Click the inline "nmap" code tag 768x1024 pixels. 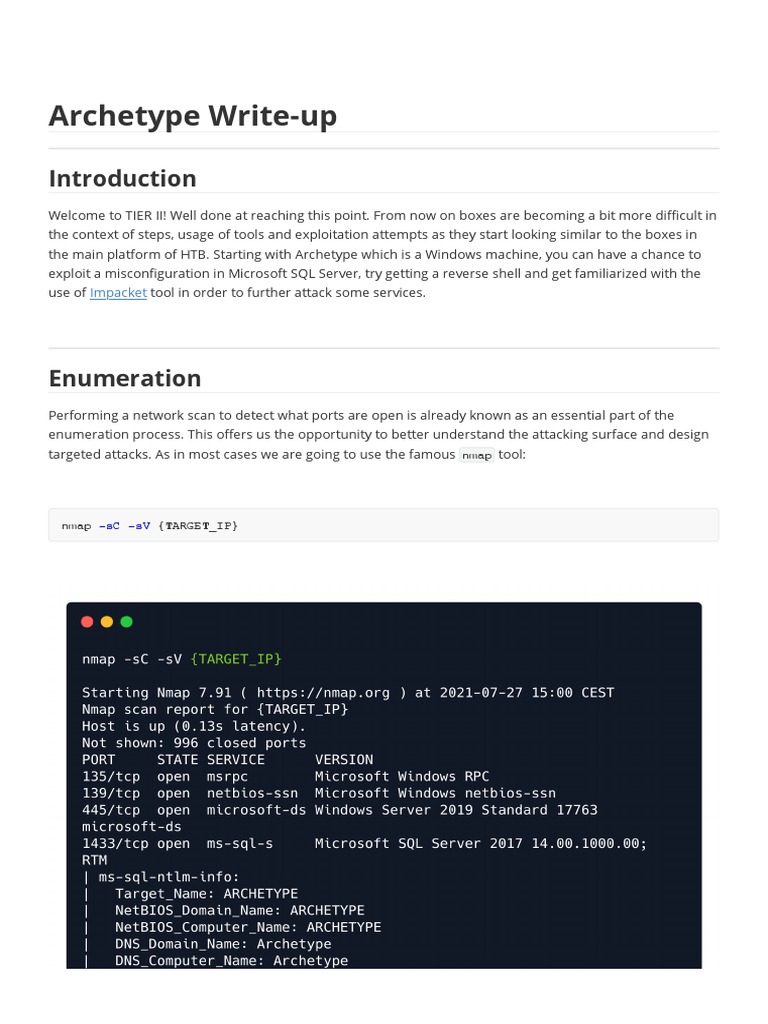pos(477,455)
